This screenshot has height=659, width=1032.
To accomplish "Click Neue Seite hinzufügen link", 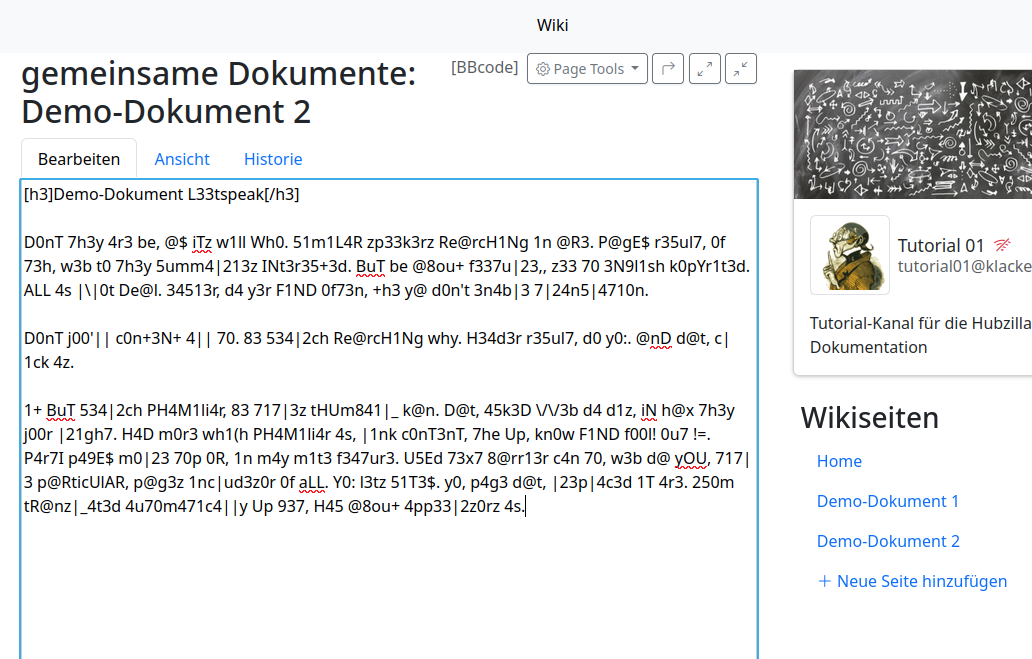I will click(921, 581).
